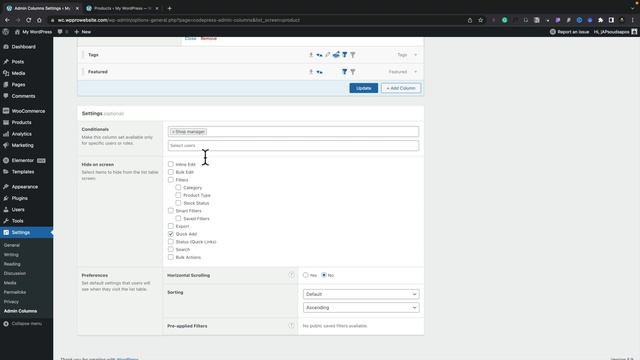The width and height of the screenshot is (640, 360).
Task: Select Yes for Horizontal Scrolling
Action: 306,275
